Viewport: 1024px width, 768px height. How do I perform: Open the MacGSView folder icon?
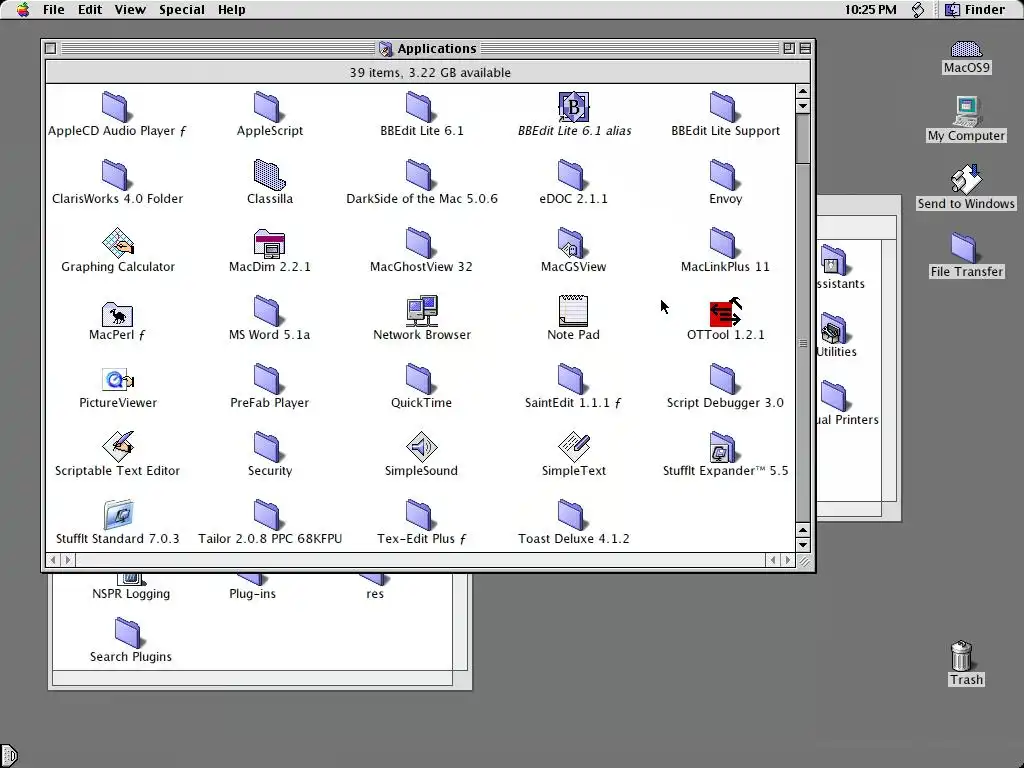tap(571, 242)
